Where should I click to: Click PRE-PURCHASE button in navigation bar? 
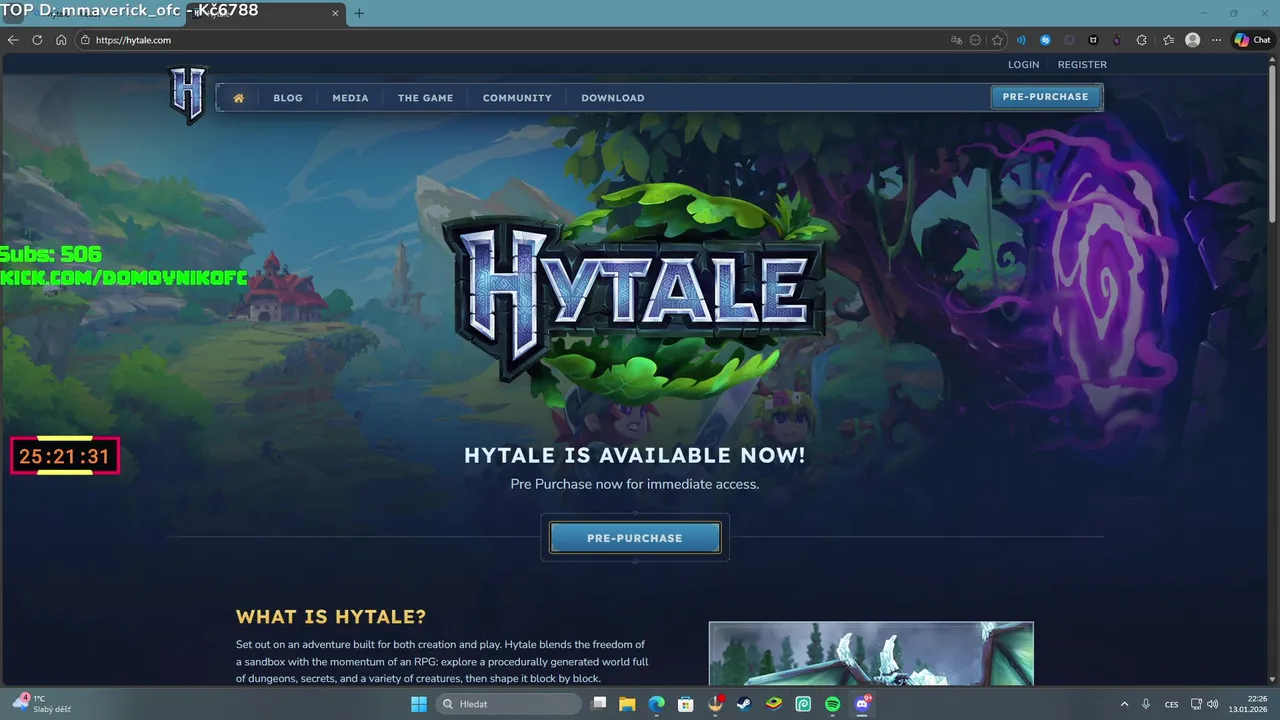[1046, 97]
